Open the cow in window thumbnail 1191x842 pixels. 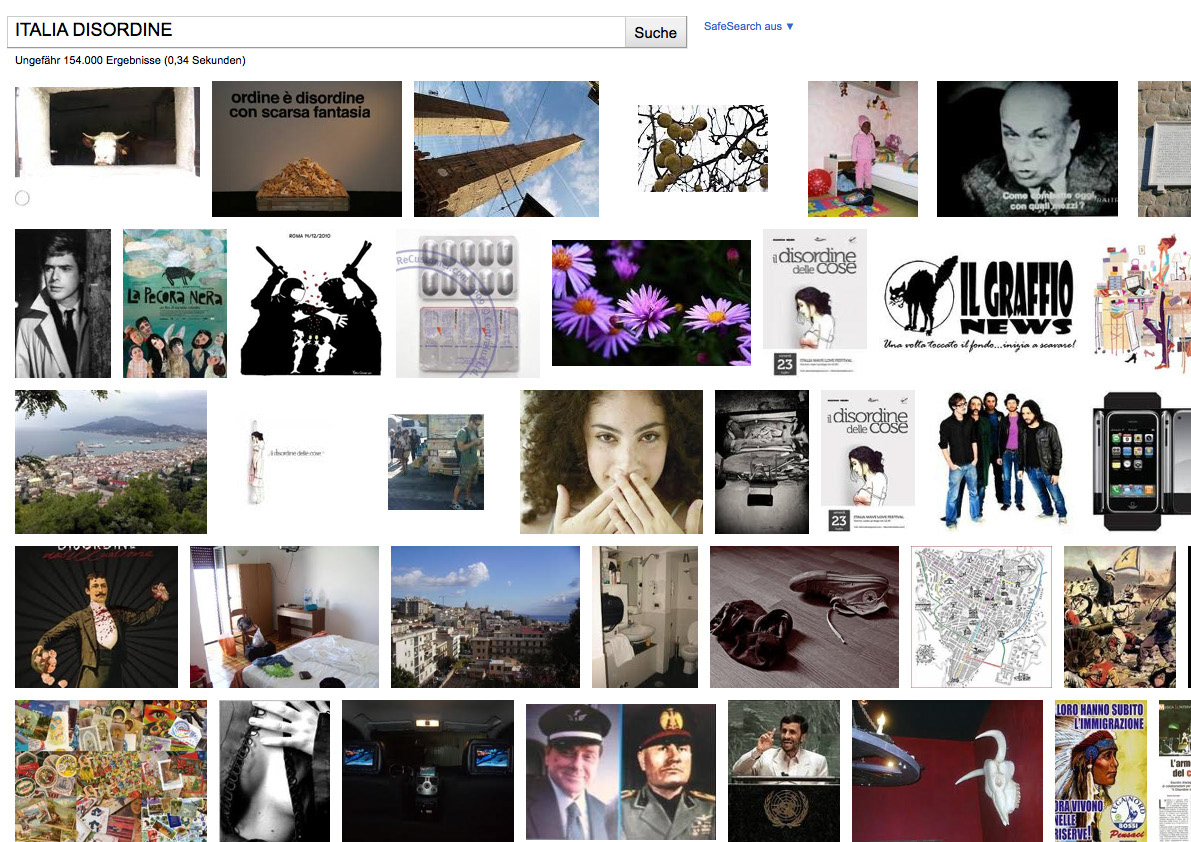tap(107, 132)
